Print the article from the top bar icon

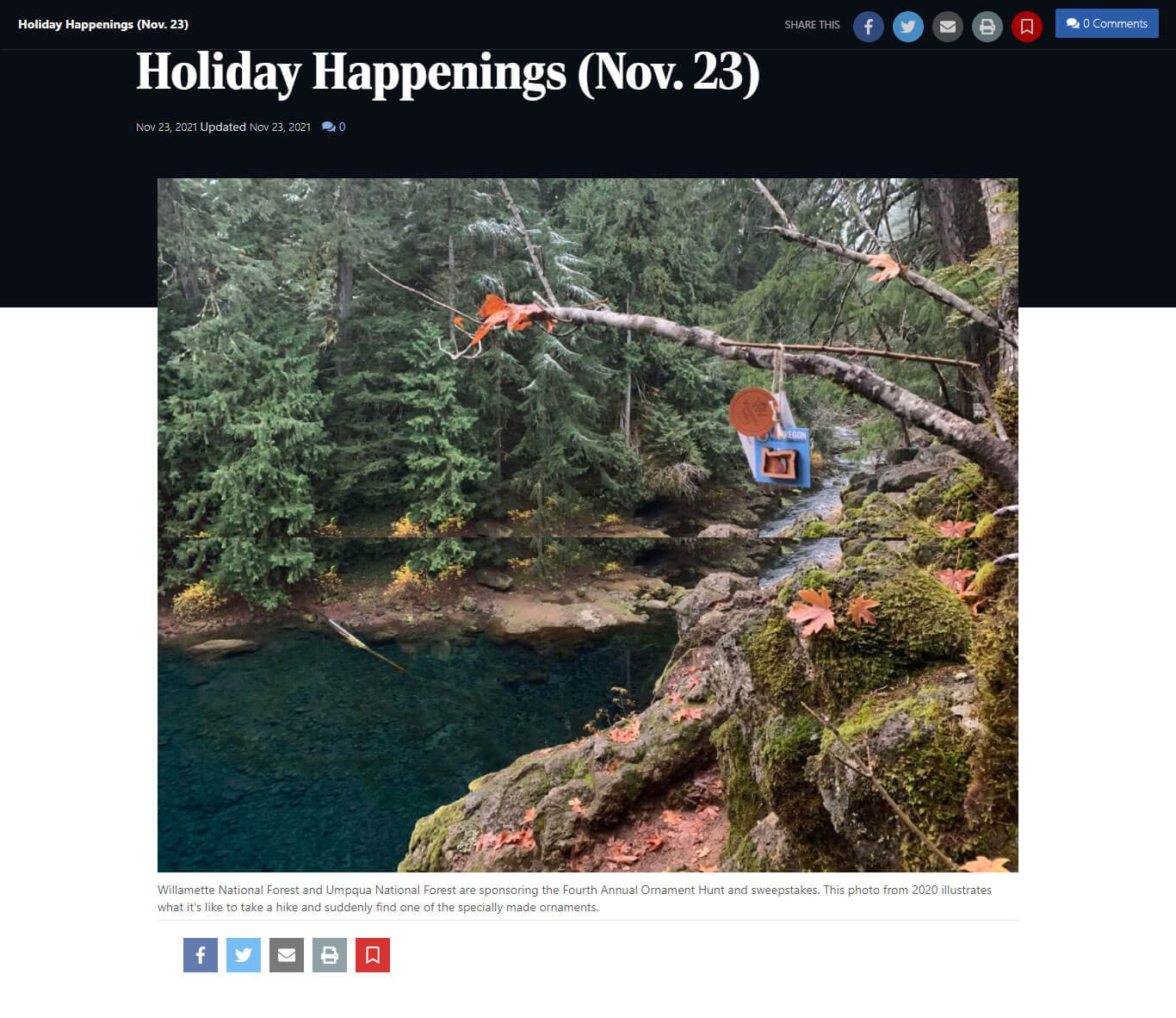[987, 27]
